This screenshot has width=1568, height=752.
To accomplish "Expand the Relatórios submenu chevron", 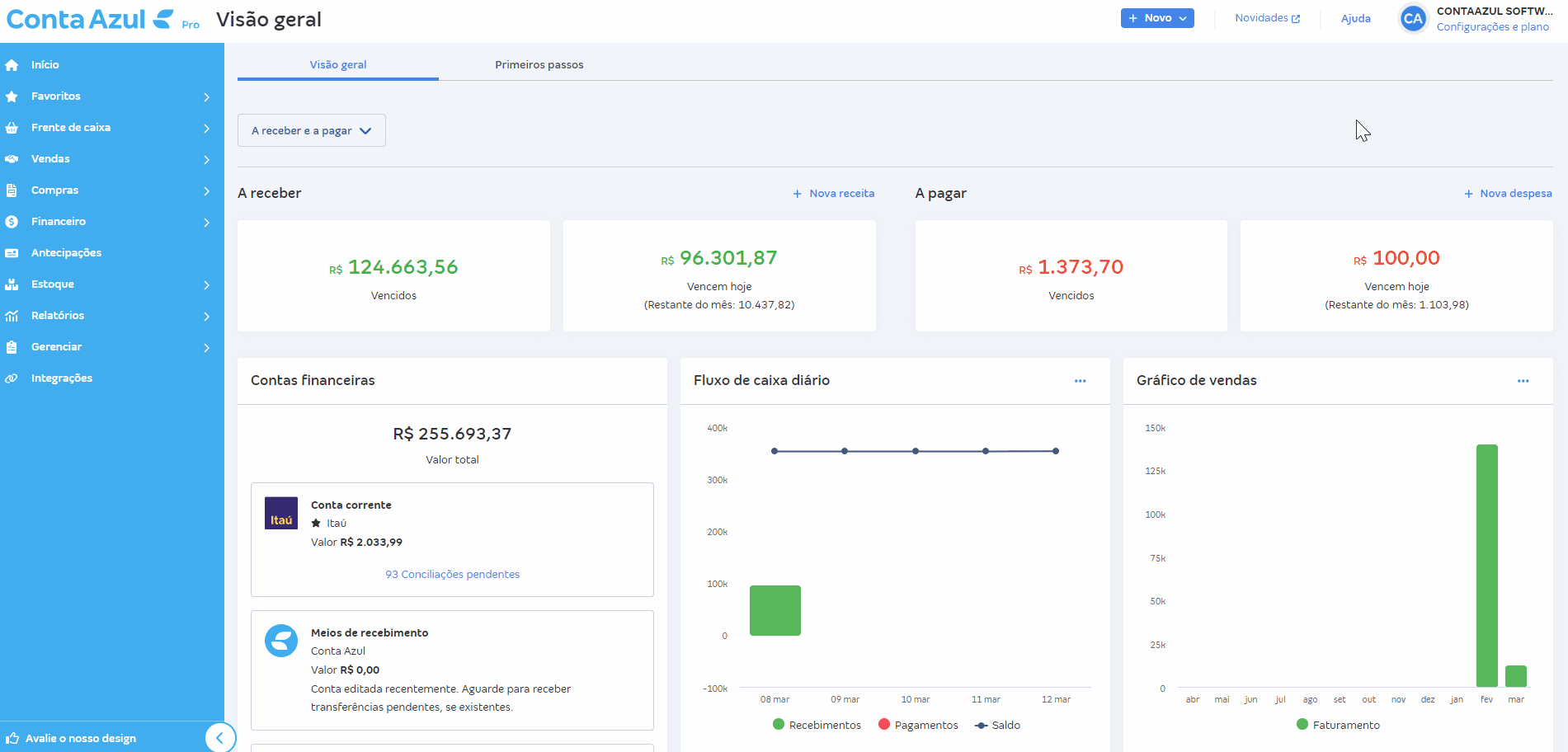I will [x=206, y=317].
